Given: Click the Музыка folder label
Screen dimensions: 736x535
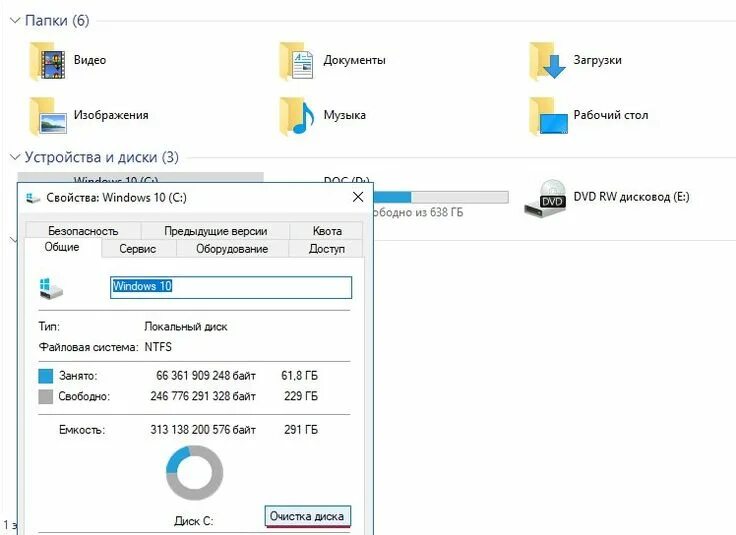Looking at the screenshot, I should click(x=344, y=115).
